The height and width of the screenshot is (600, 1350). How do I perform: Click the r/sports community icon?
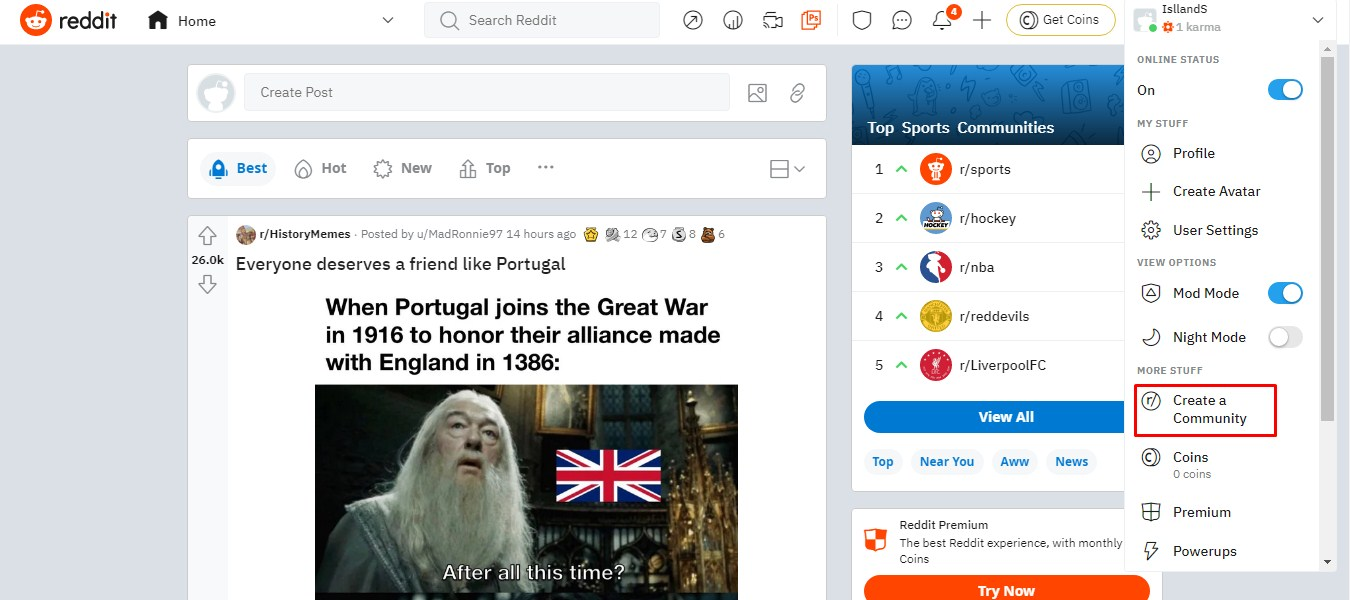point(936,169)
